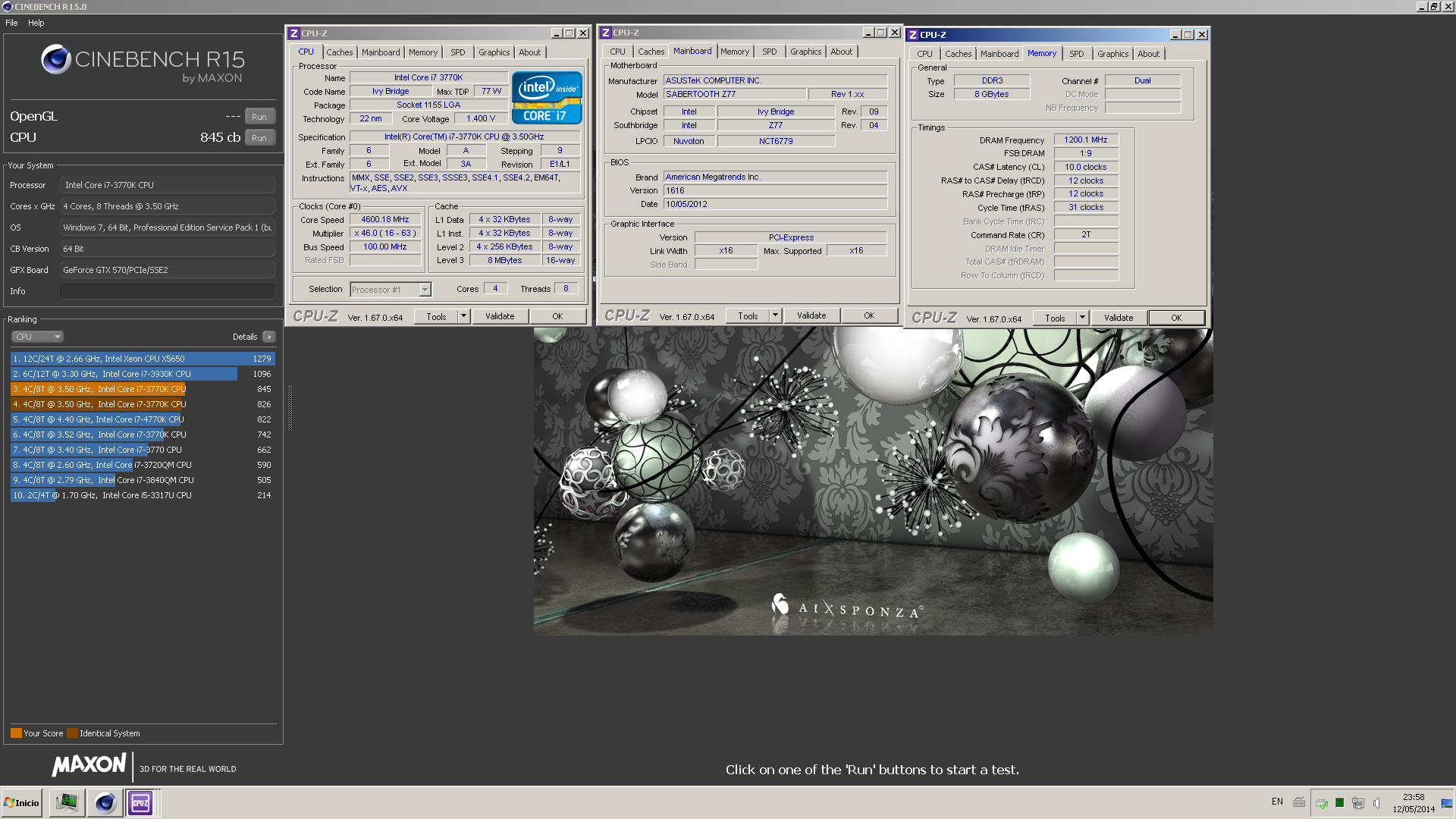Screen dimensions: 1456x819
Task: Click the volume speaker tray icon
Action: click(1376, 802)
